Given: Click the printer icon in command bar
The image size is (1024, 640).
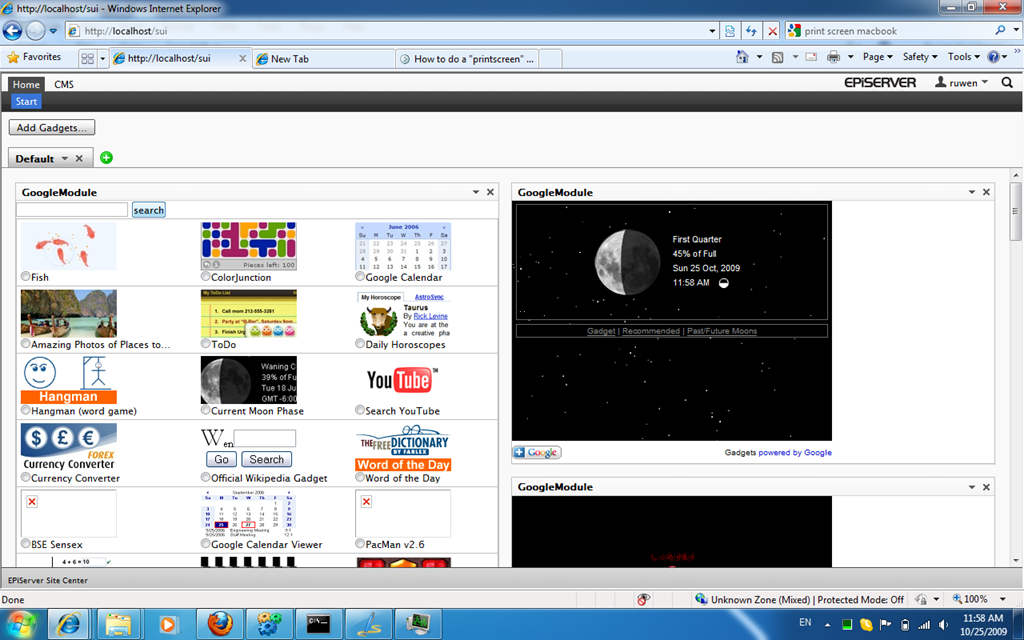Looking at the screenshot, I should click(833, 57).
